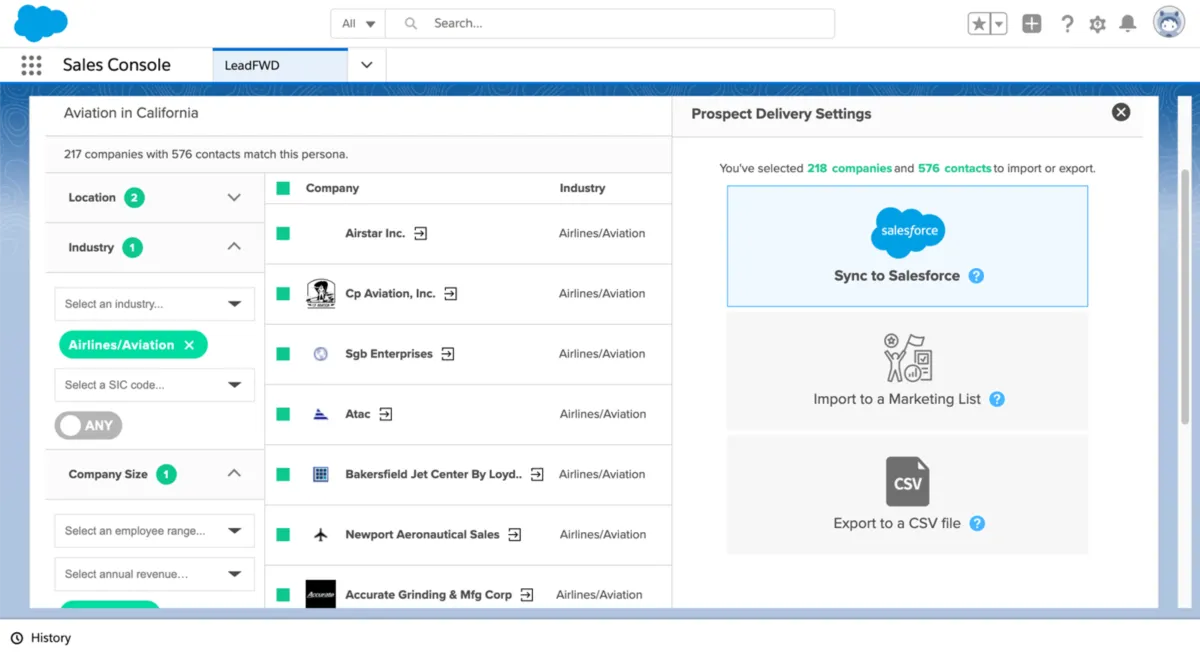Click in the global Search field
This screenshot has height=653, width=1200.
610,24
